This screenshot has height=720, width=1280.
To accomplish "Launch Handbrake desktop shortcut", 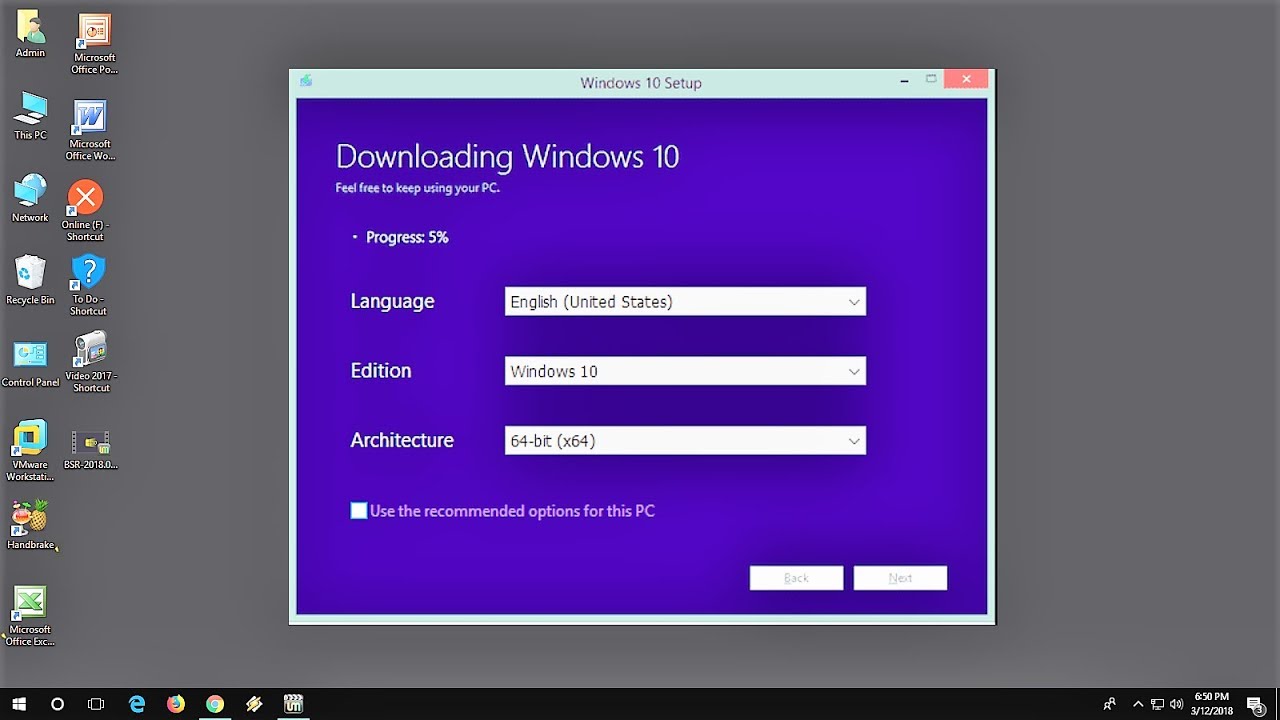I will pyautogui.click(x=30, y=525).
